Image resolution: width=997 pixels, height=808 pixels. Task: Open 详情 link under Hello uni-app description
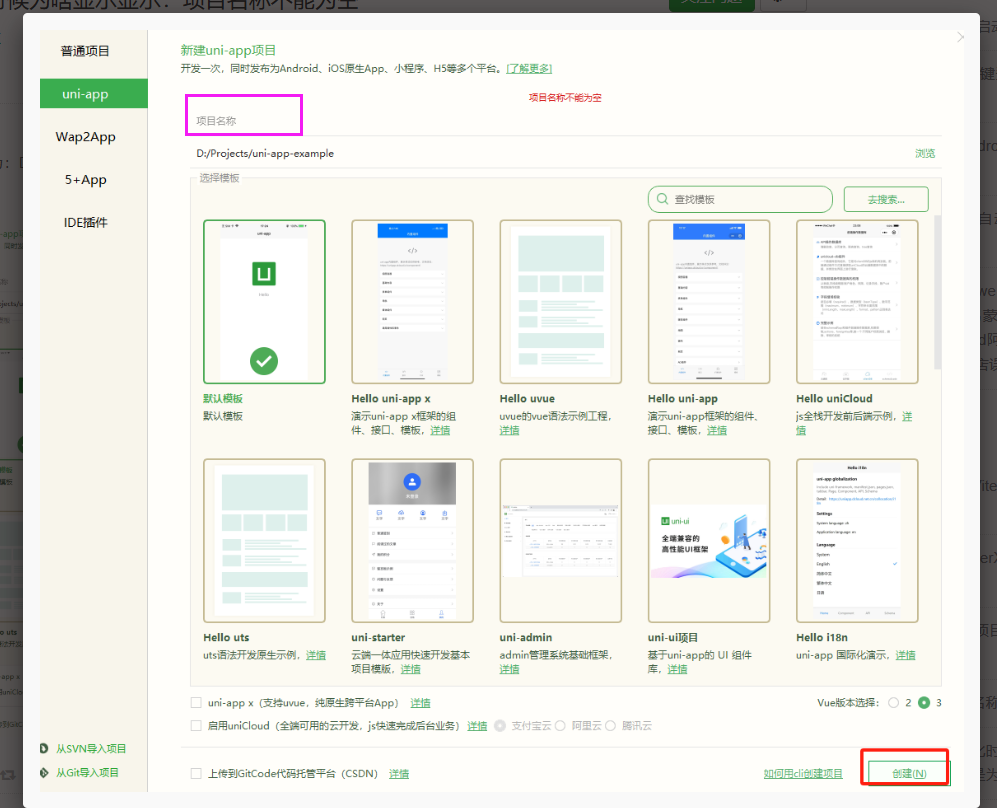coord(717,430)
